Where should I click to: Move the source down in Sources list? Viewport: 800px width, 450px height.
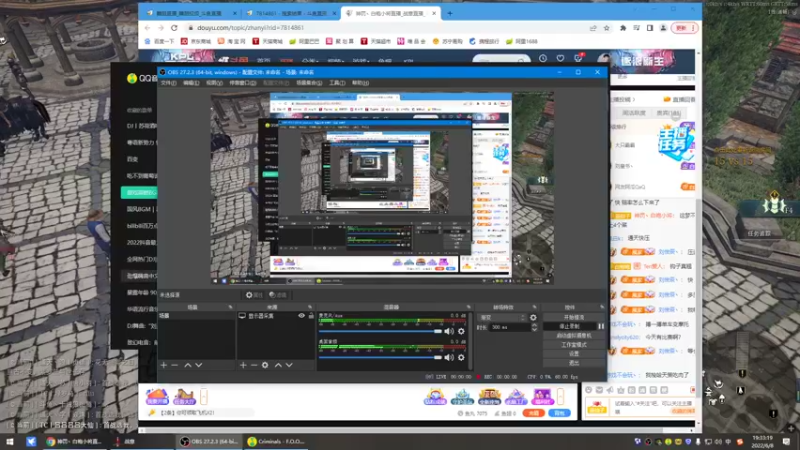pos(289,365)
